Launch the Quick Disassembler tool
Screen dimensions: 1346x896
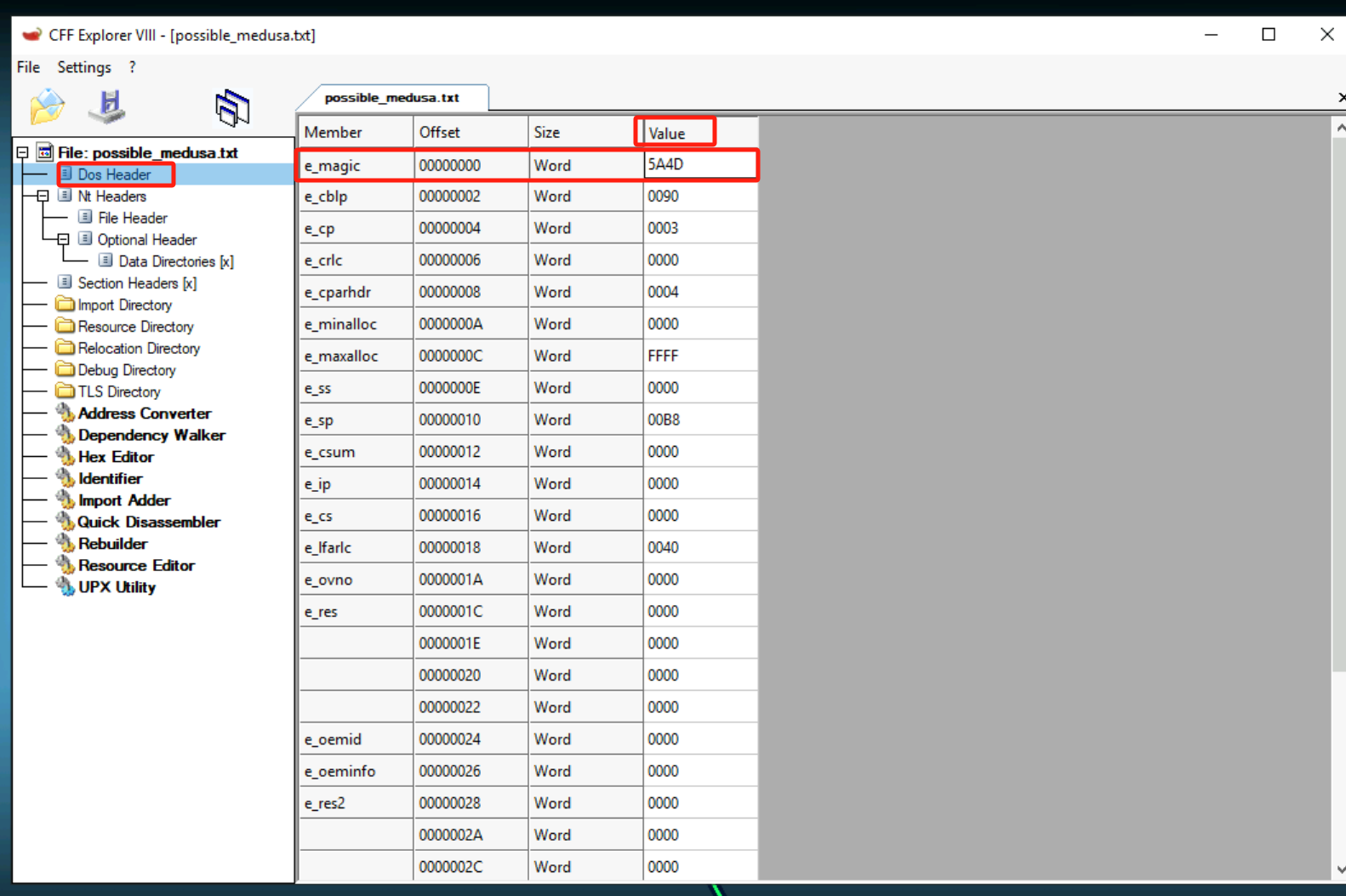click(149, 522)
